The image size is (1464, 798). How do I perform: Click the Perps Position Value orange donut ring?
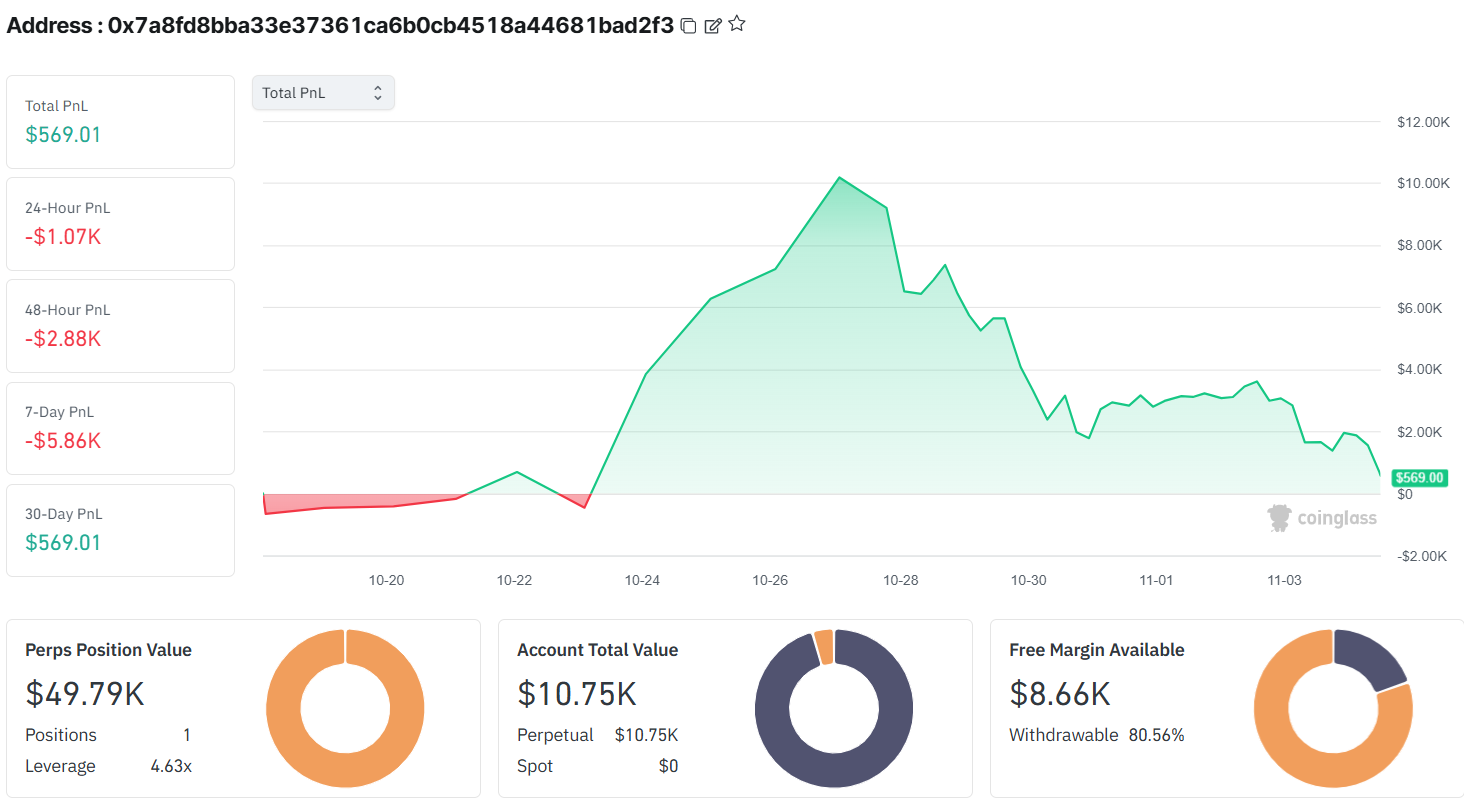coord(282,709)
